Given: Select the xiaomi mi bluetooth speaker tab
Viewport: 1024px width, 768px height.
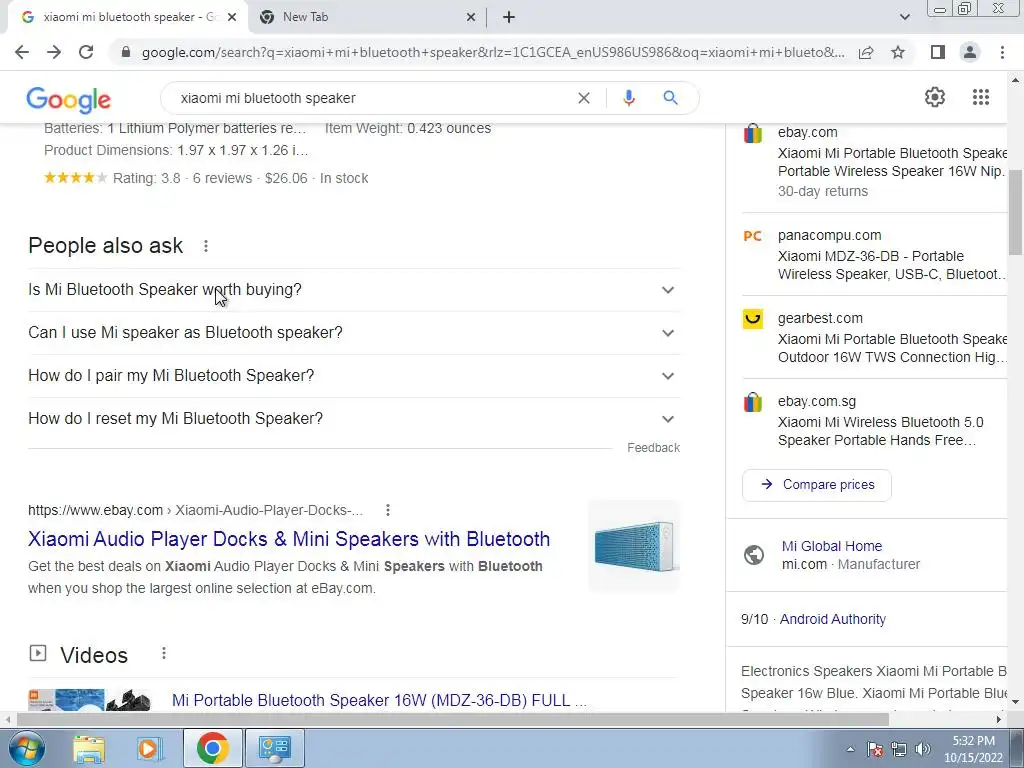Looking at the screenshot, I should (x=127, y=18).
